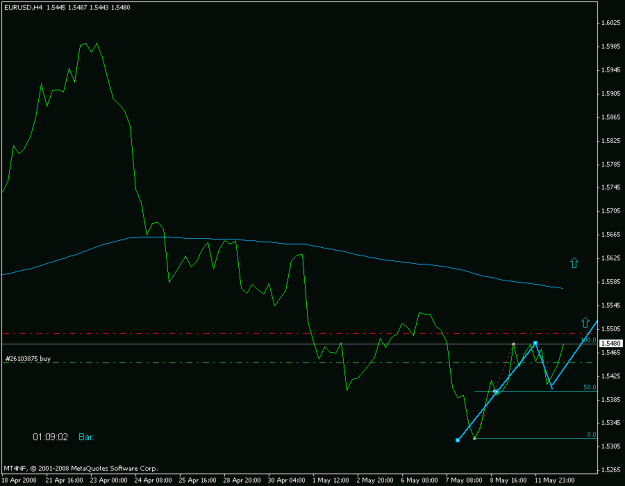Click the 30 Apr 04:00 time label
Image resolution: width=625 pixels, height=486 pixels.
coord(287,480)
